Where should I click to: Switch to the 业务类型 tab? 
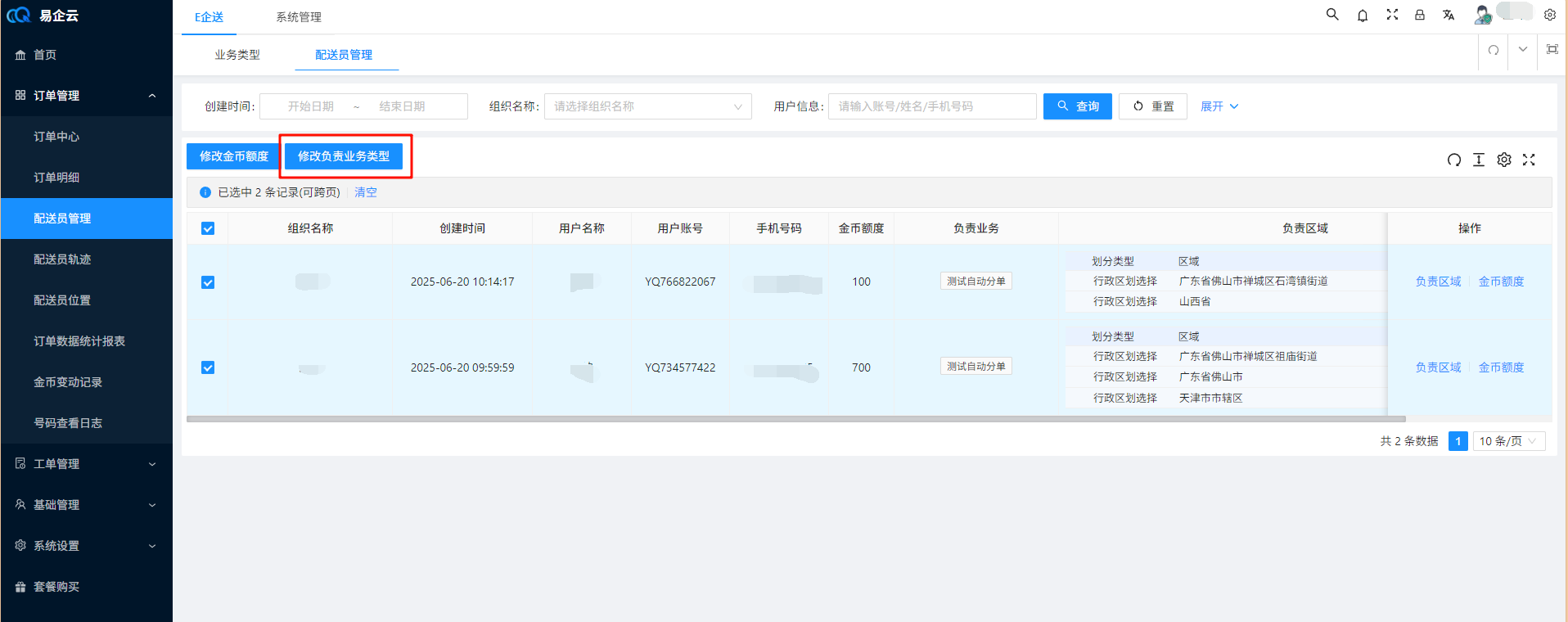[x=237, y=55]
